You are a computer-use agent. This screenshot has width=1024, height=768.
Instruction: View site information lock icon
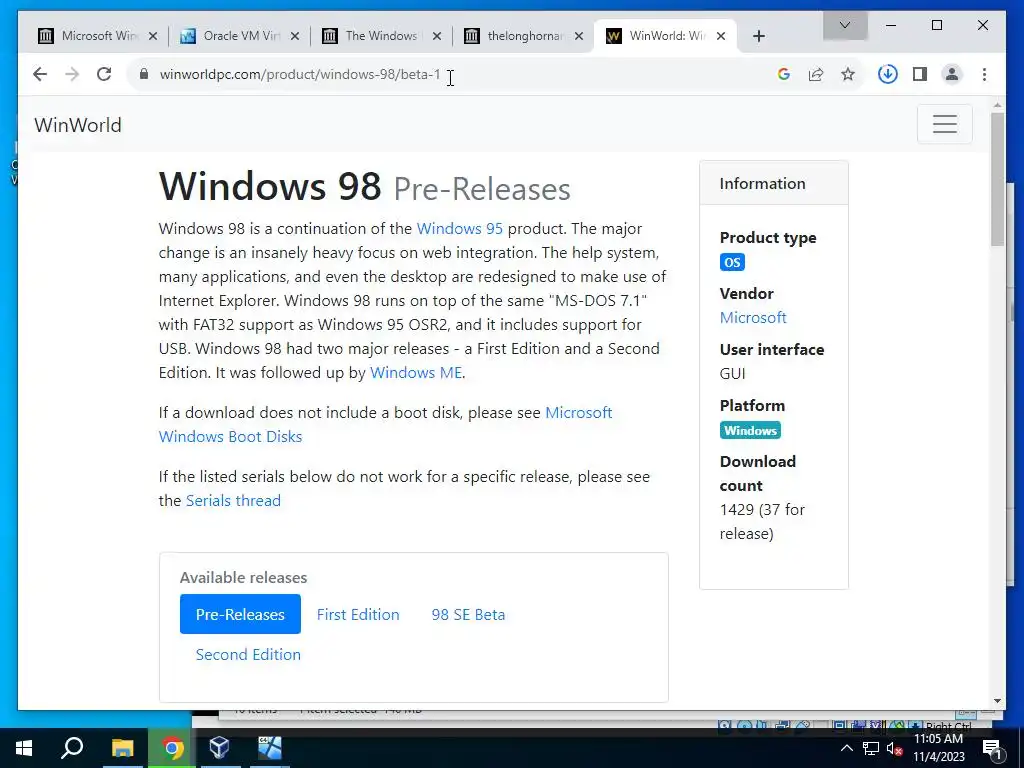144,74
